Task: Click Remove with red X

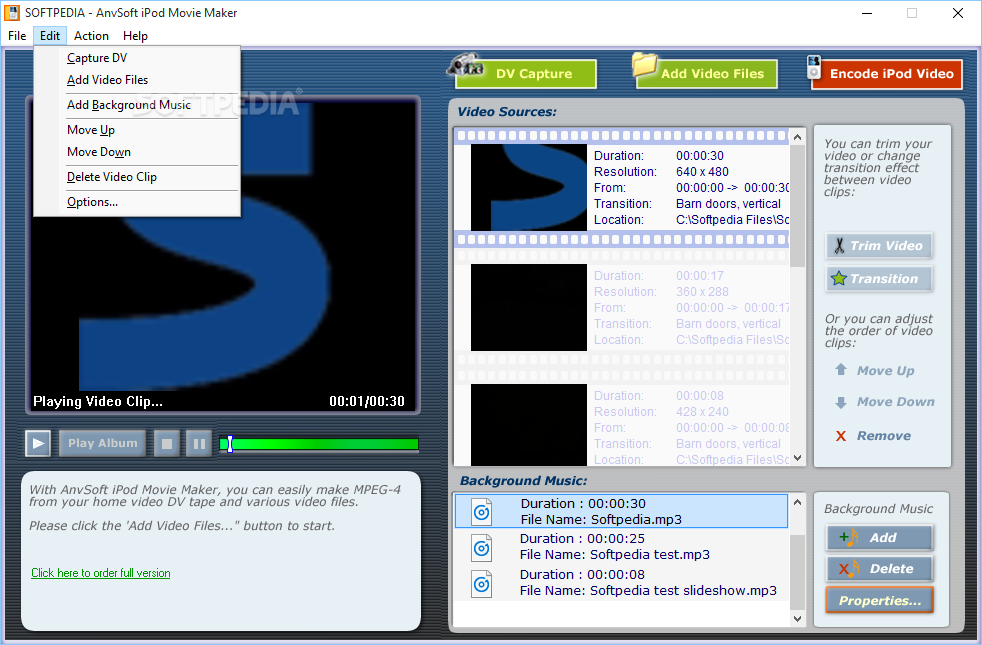Action: pos(873,436)
